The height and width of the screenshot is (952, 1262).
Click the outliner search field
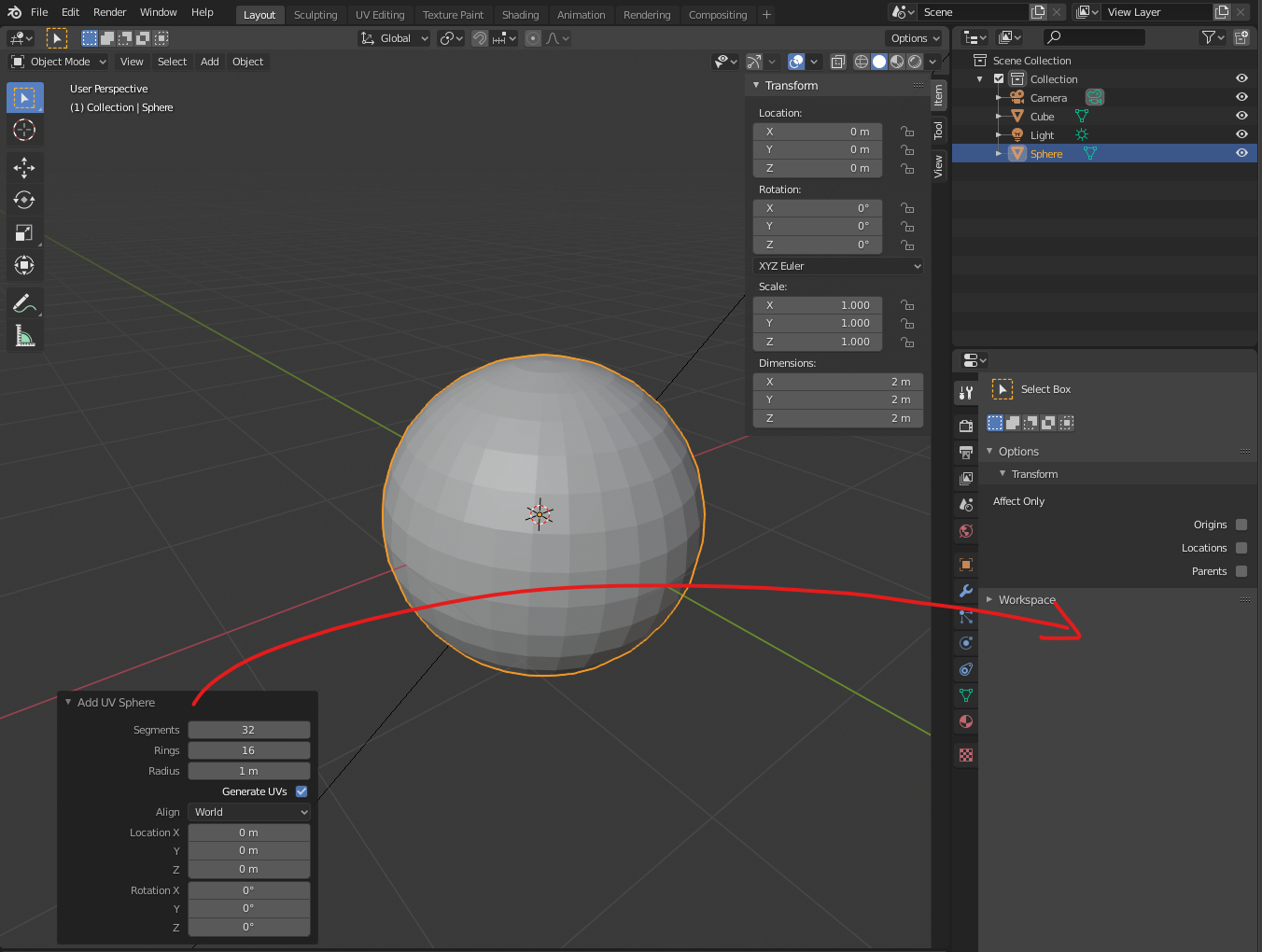pos(1094,37)
